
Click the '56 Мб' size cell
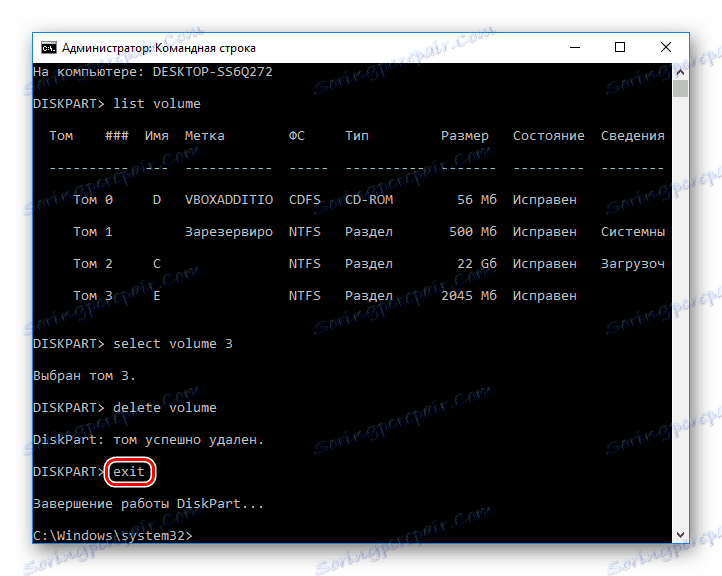click(477, 200)
